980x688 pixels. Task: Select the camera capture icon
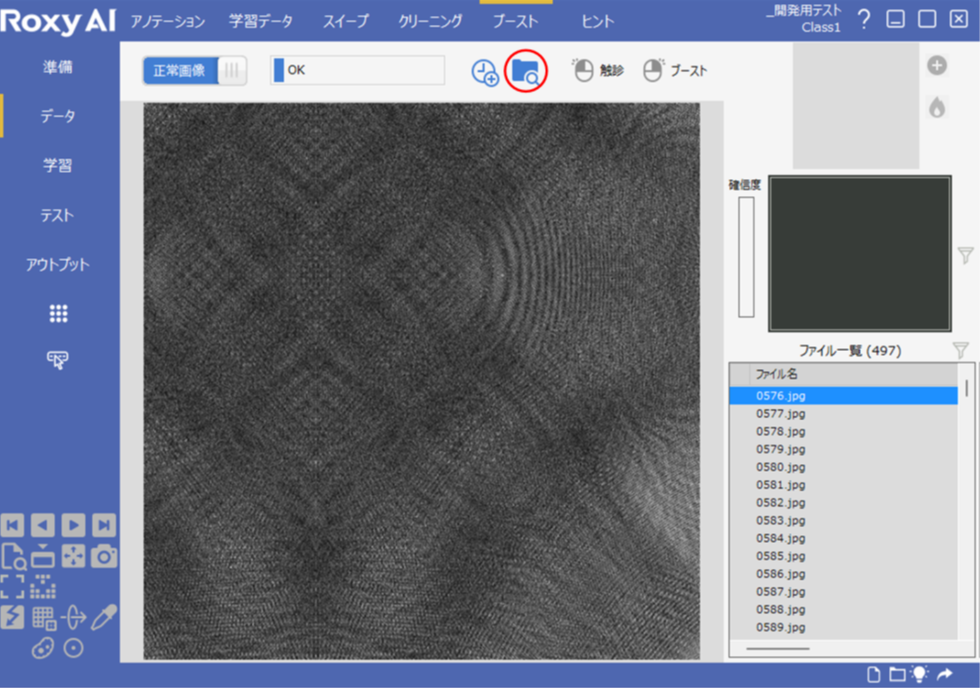[x=104, y=557]
